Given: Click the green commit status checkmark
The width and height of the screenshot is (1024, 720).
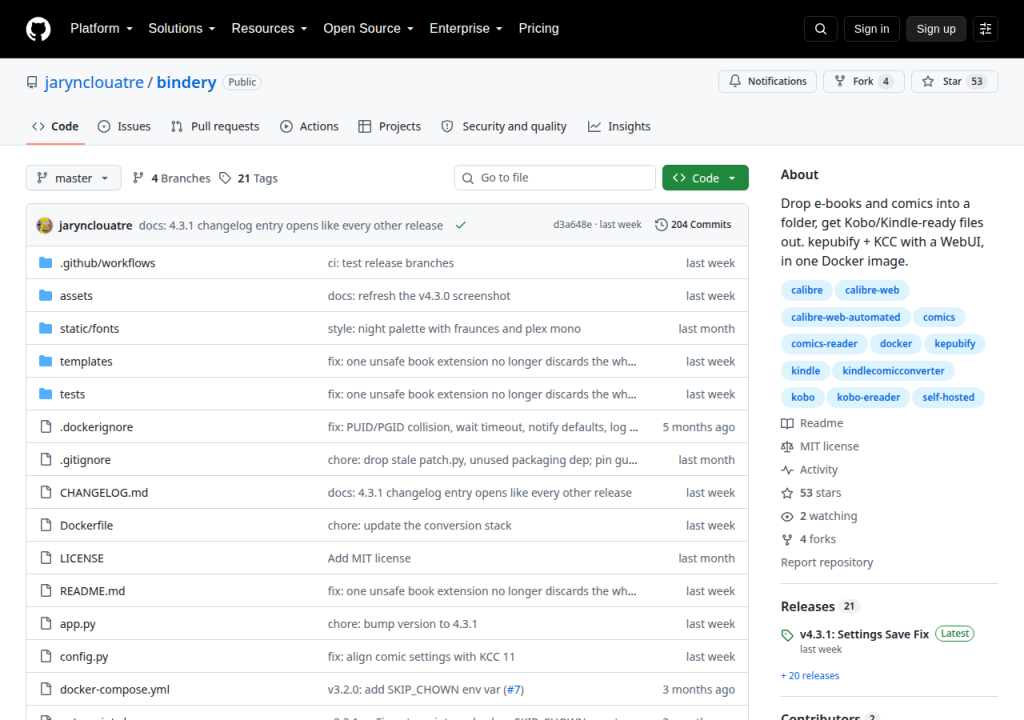Looking at the screenshot, I should (461, 225).
